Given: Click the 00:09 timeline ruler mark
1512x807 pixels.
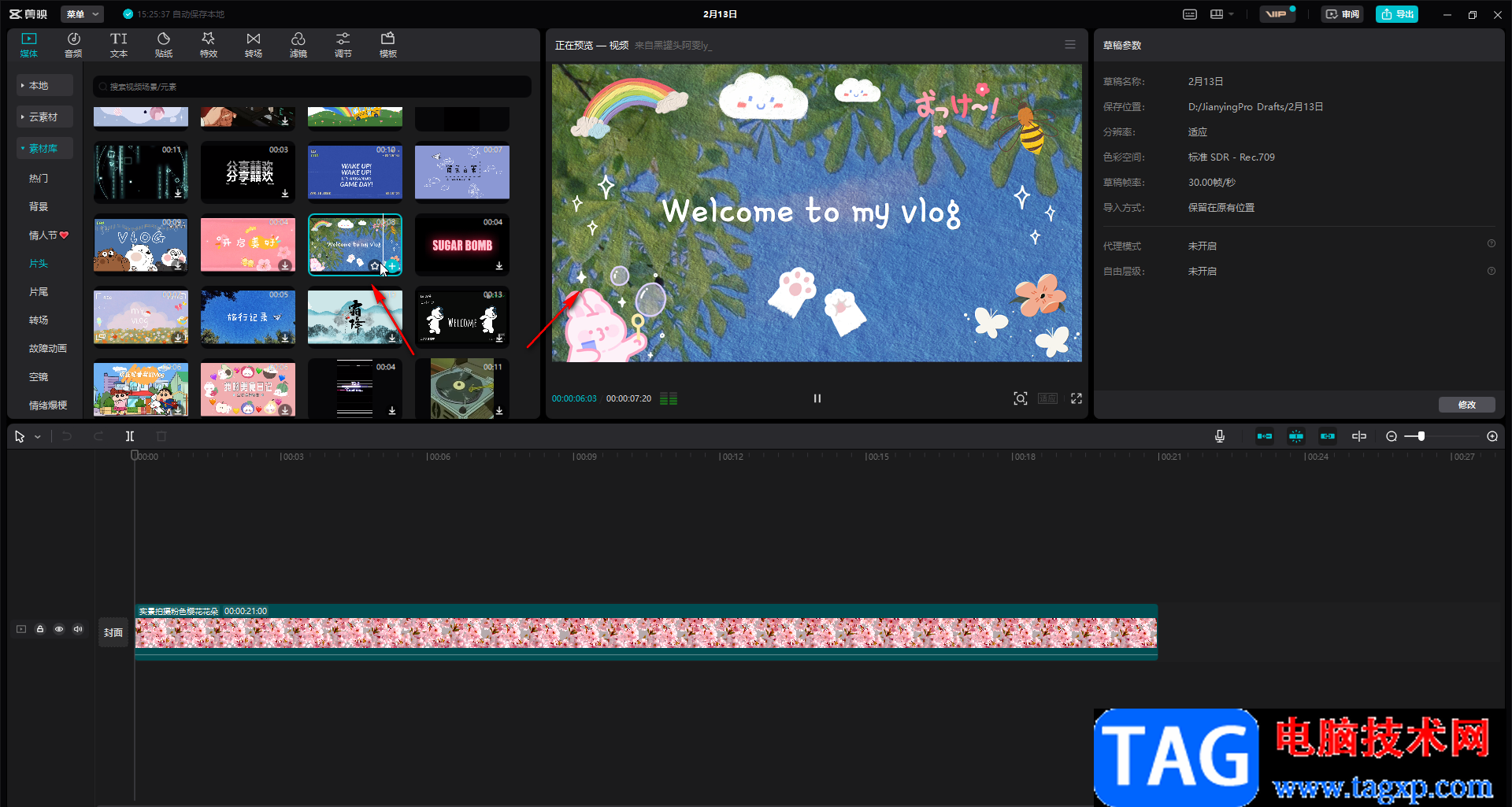Looking at the screenshot, I should click(x=585, y=457).
